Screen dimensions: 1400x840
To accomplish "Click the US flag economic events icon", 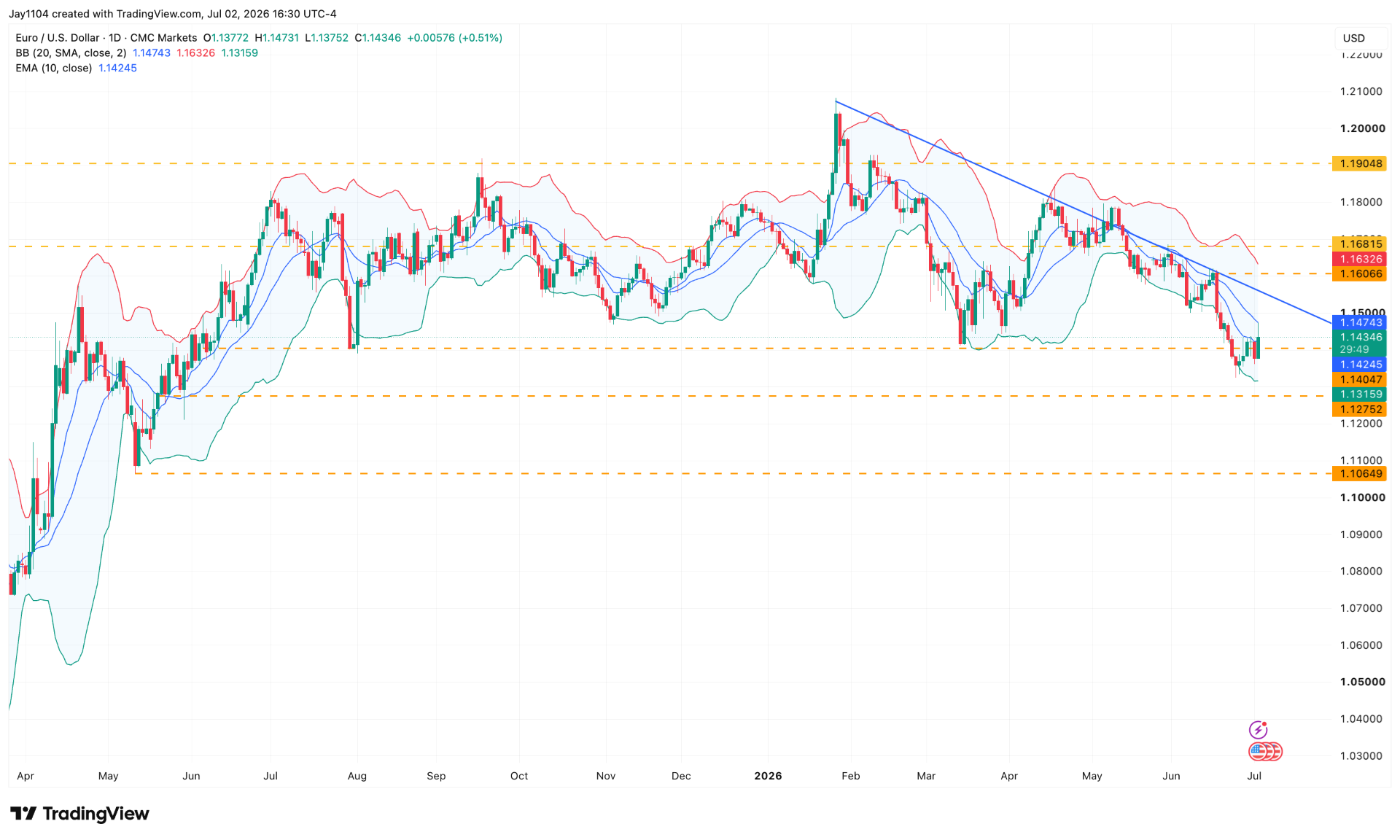I will tap(1258, 751).
